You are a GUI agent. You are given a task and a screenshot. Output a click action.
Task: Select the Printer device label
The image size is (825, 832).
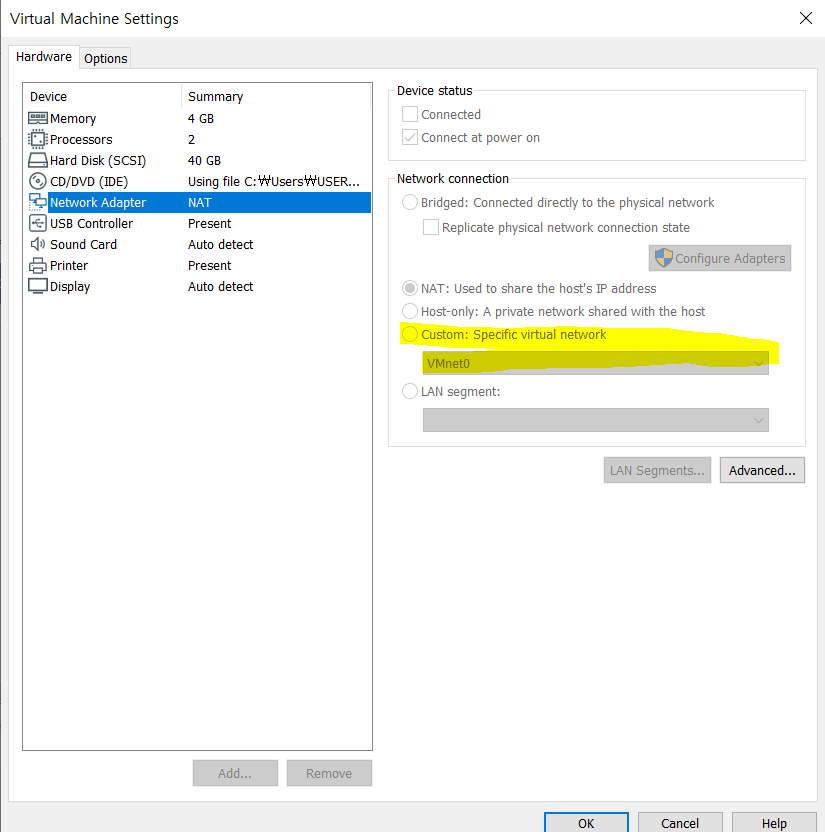pyautogui.click(x=69, y=265)
